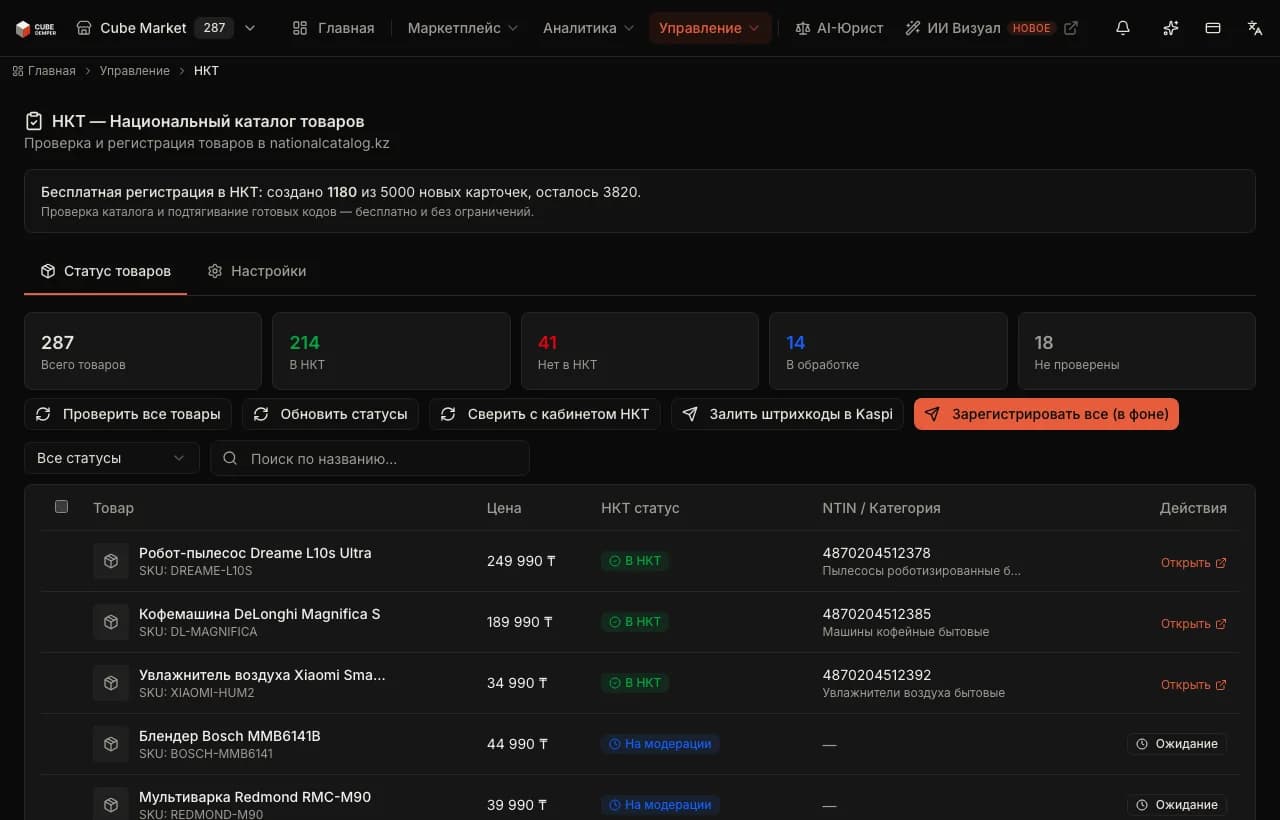Open the DeLonghi Magnifica S Открыть link
1280x820 pixels.
[1194, 623]
